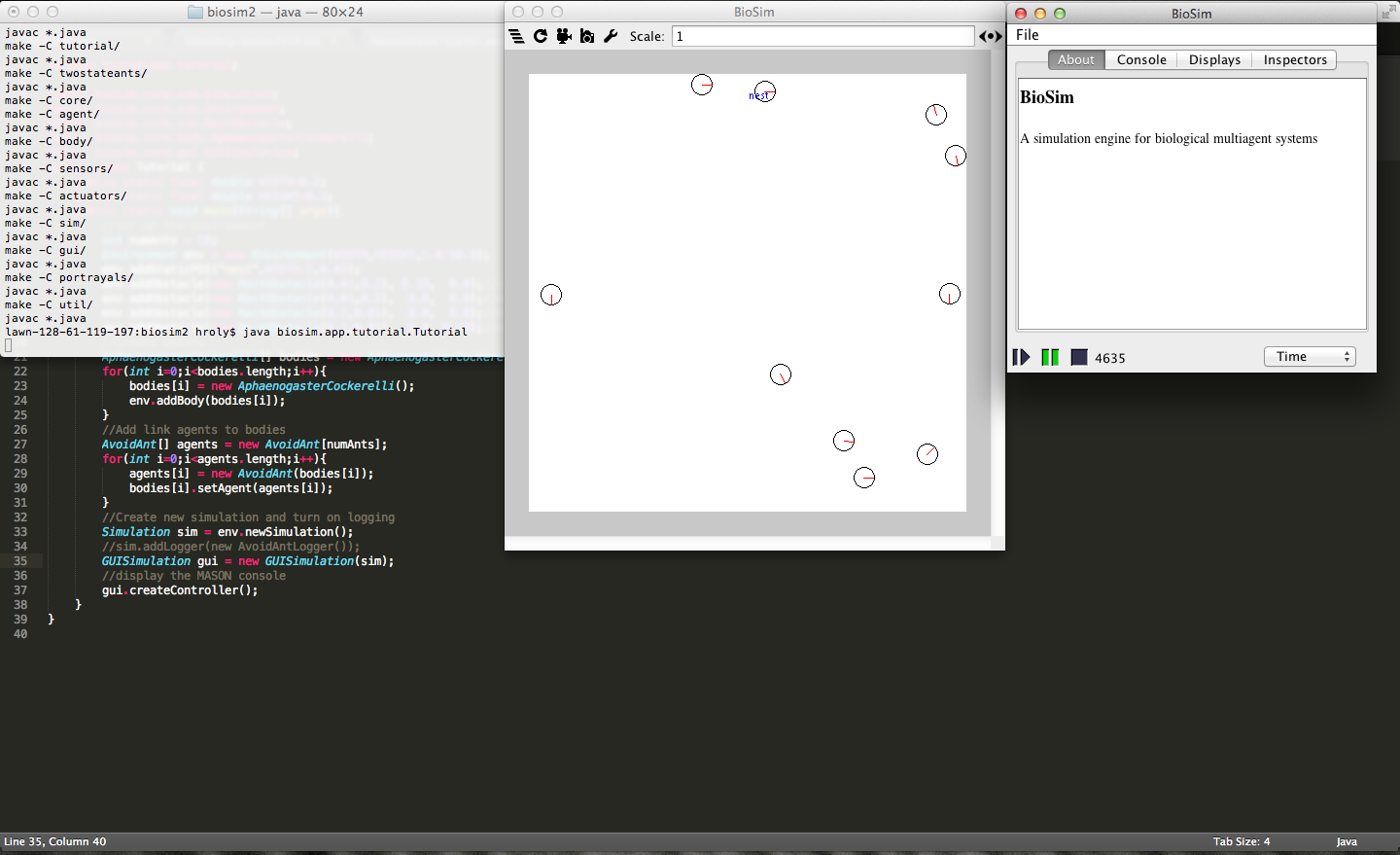Click into the Scale input field
Viewport: 1400px width, 855px height.
(822, 36)
